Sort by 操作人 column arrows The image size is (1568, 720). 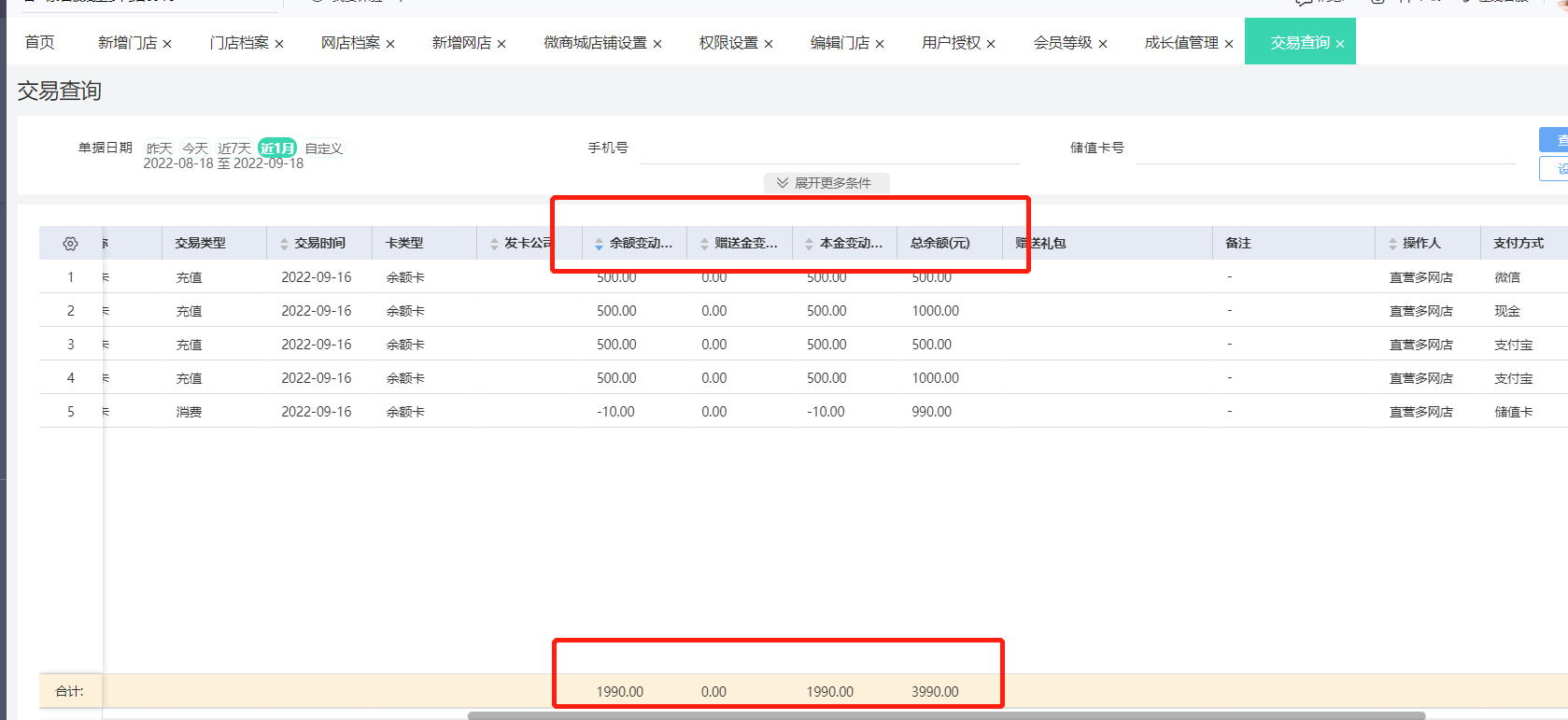1392,244
